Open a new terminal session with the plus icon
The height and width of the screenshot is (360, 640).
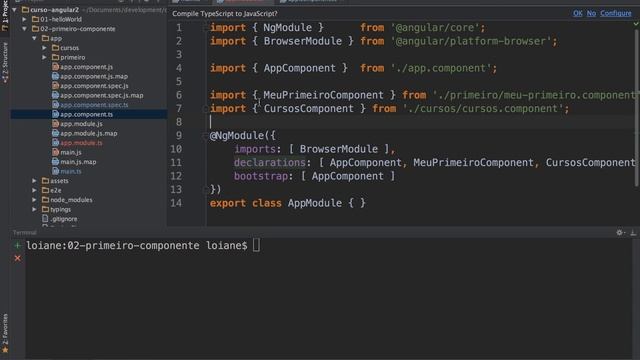pos(17,245)
